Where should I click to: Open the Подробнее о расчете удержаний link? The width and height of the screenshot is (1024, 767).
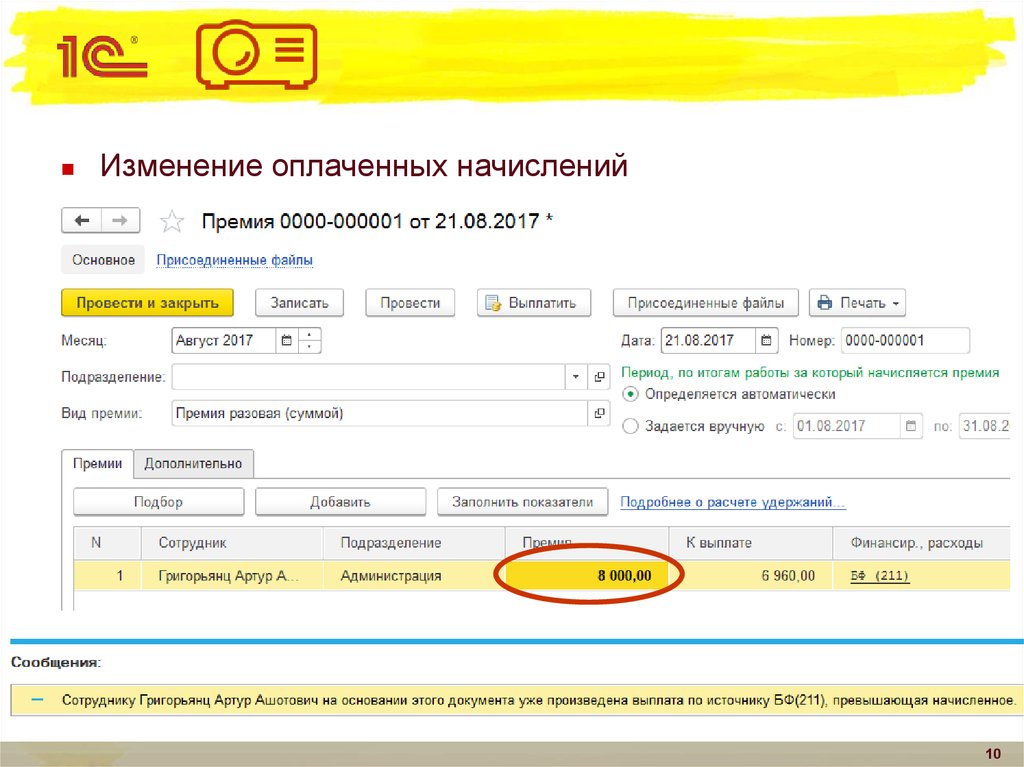click(x=732, y=502)
